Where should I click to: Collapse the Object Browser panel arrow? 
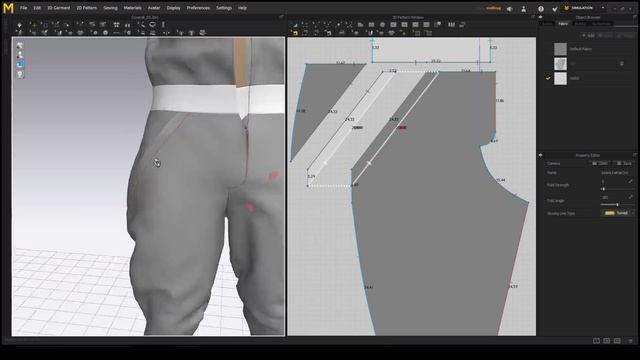[541, 18]
